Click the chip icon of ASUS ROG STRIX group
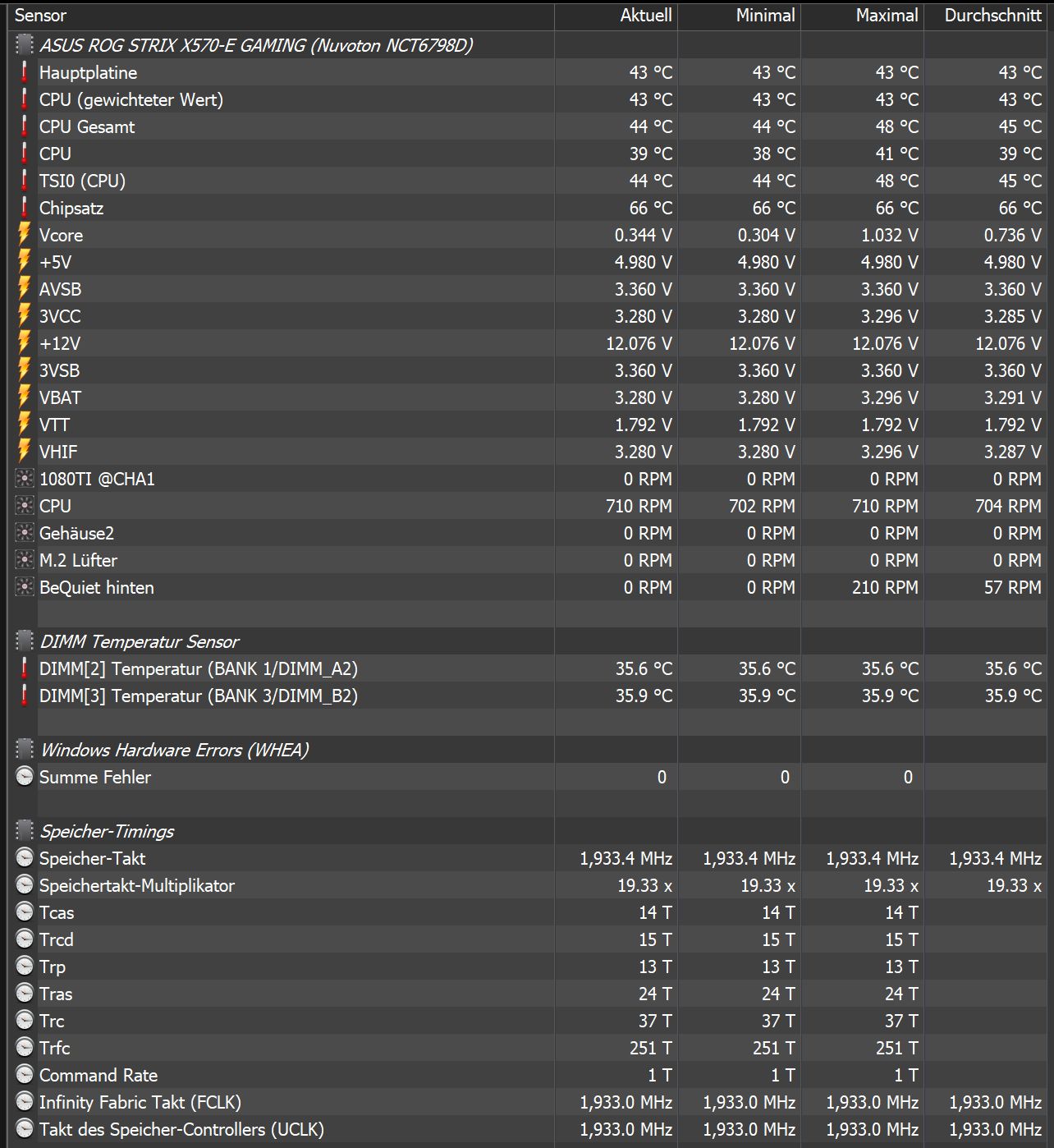This screenshot has width=1054, height=1148. (x=25, y=45)
